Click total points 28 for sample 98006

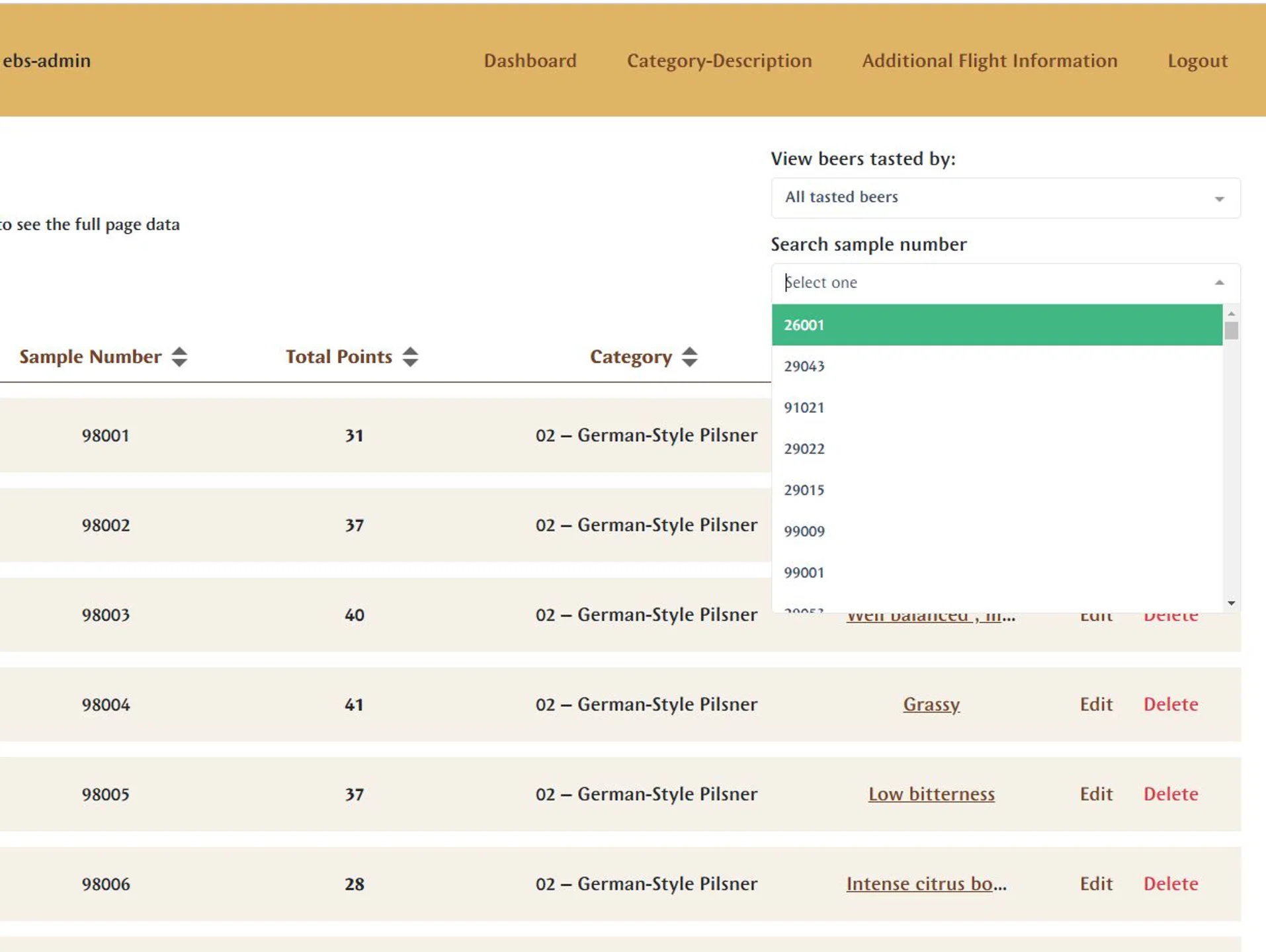coord(354,884)
